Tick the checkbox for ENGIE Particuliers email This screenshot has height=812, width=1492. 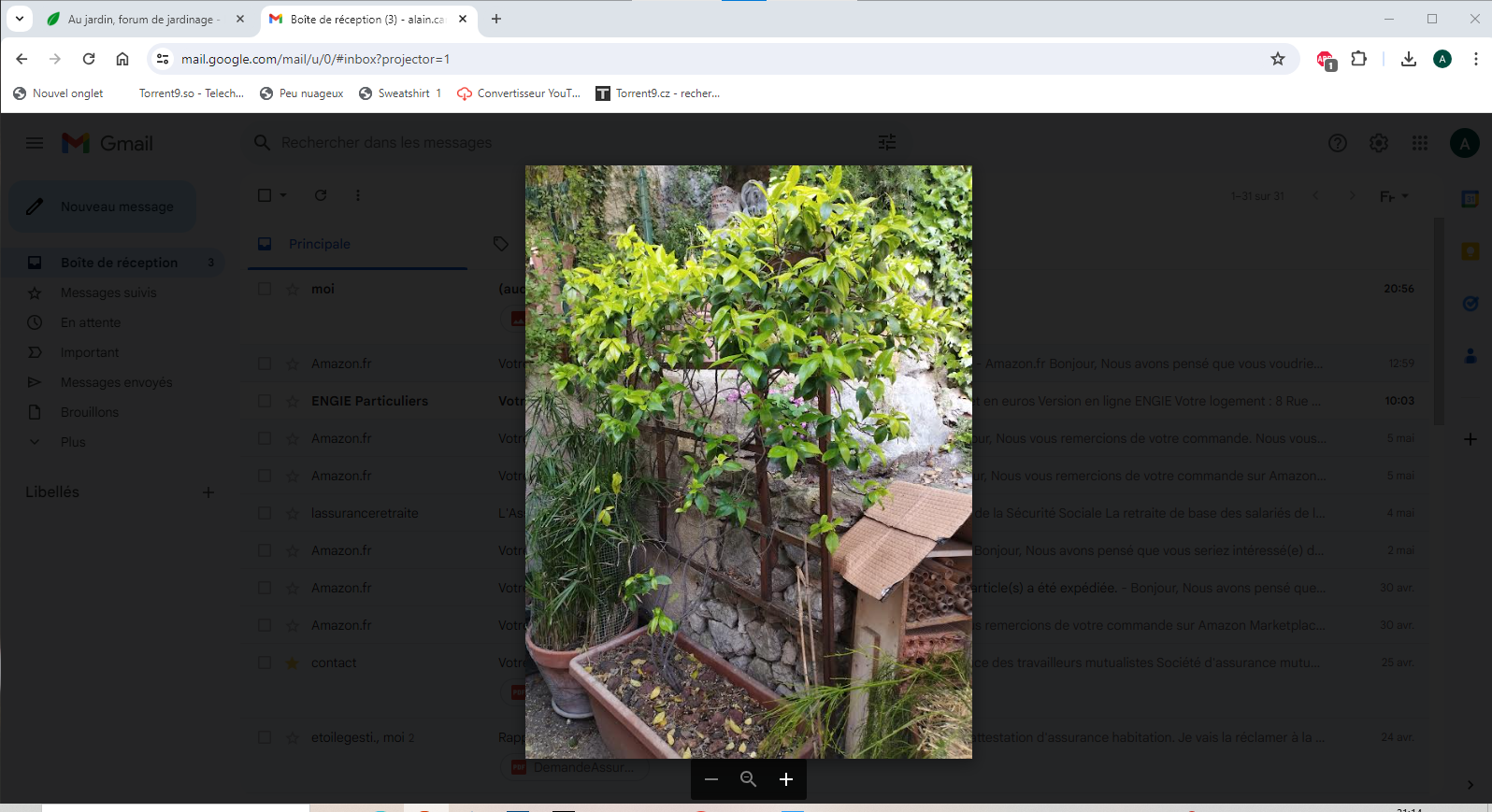[x=265, y=401]
